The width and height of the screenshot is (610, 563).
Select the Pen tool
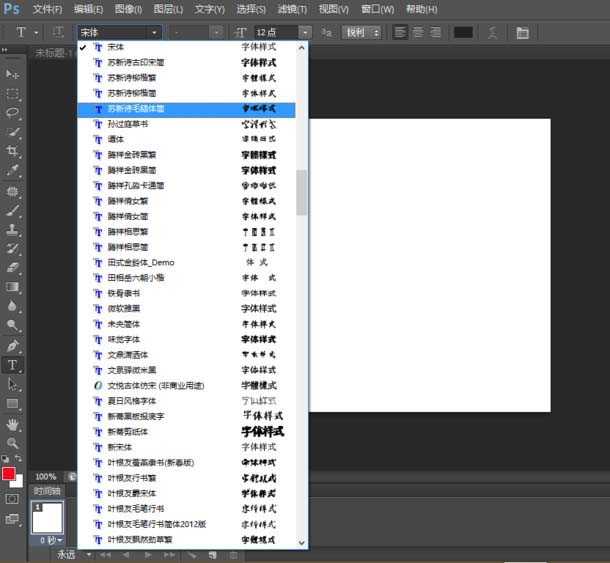[x=12, y=346]
